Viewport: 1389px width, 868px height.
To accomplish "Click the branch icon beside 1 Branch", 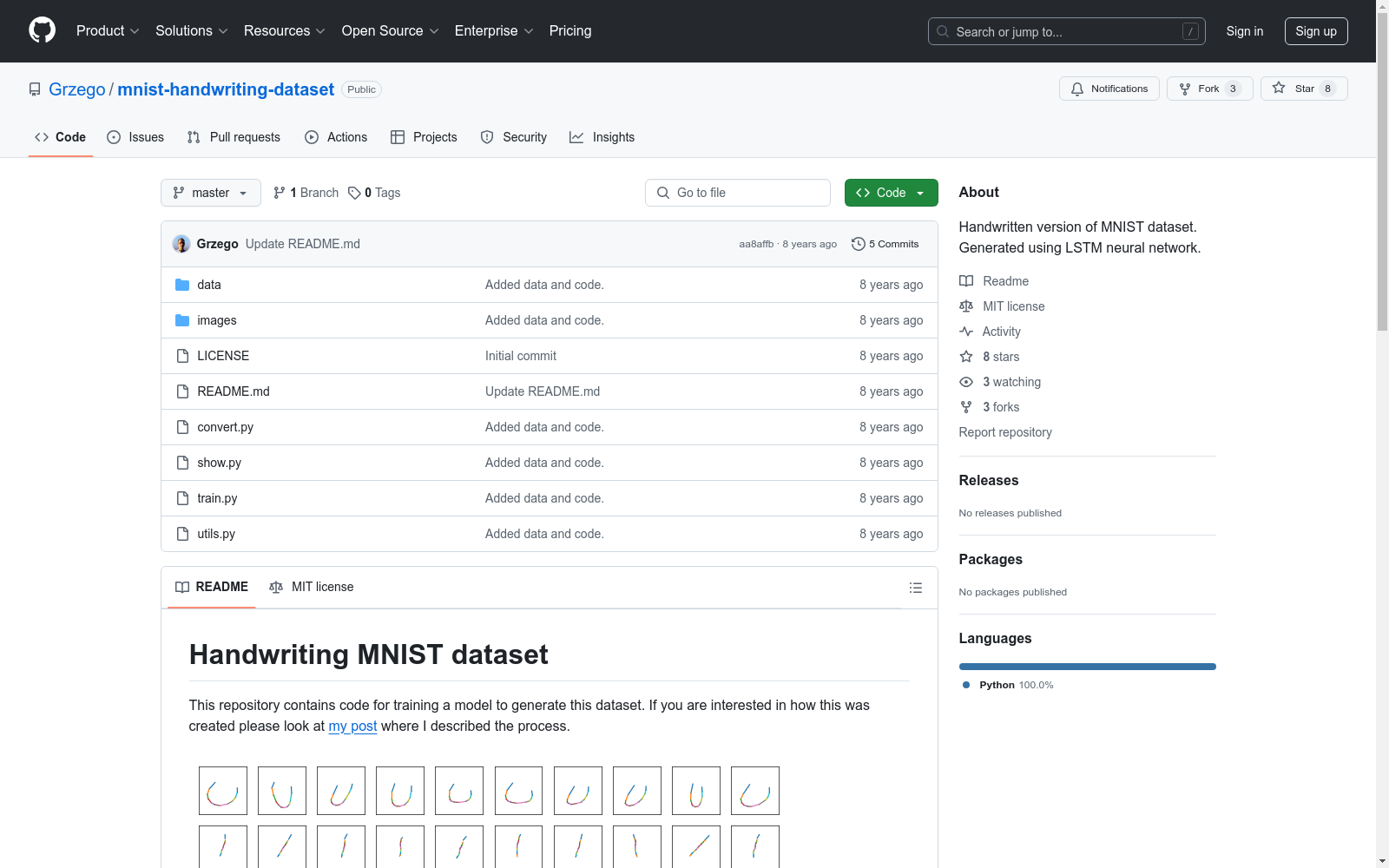I will point(280,193).
